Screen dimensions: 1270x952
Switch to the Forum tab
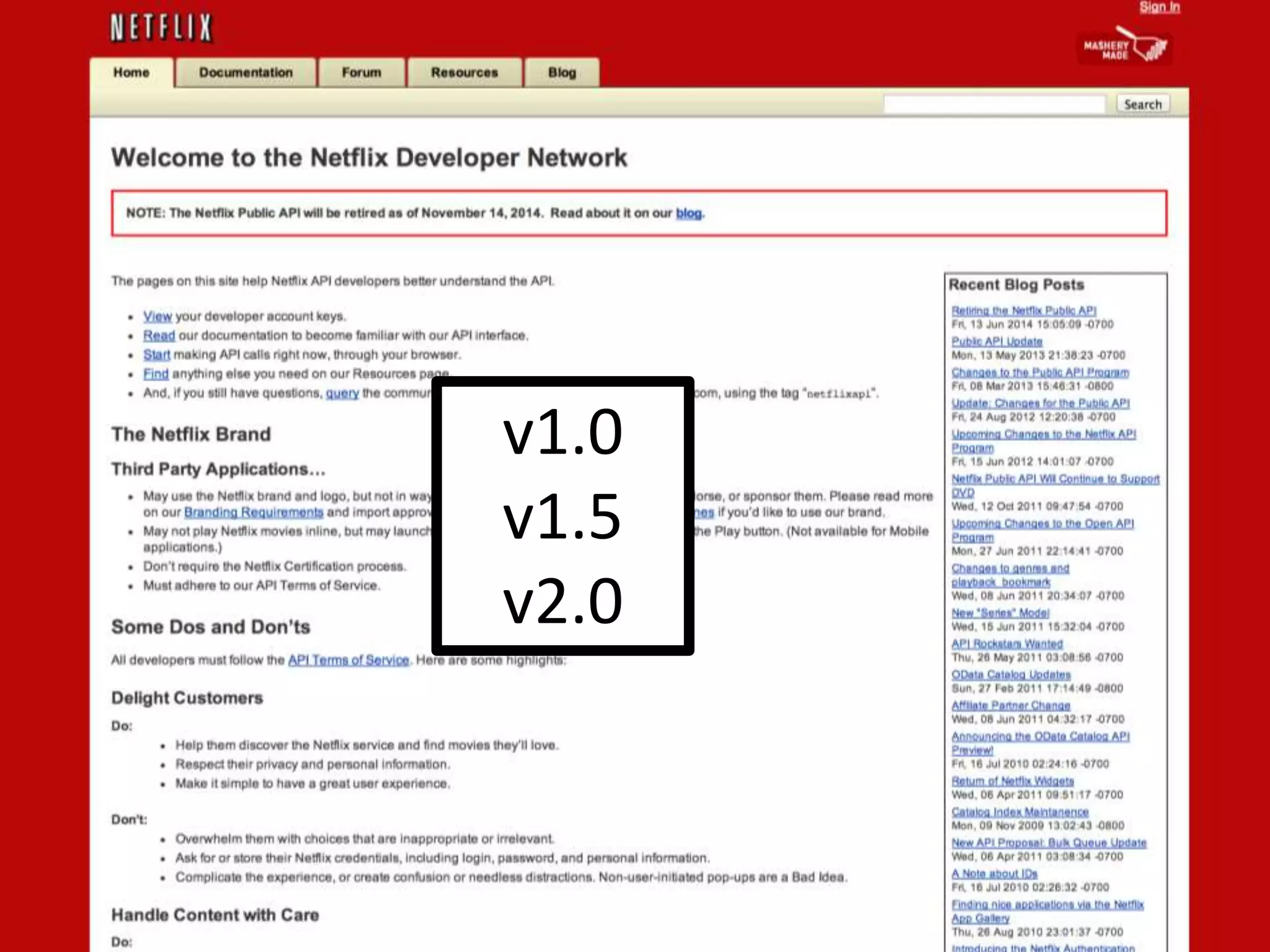[362, 73]
